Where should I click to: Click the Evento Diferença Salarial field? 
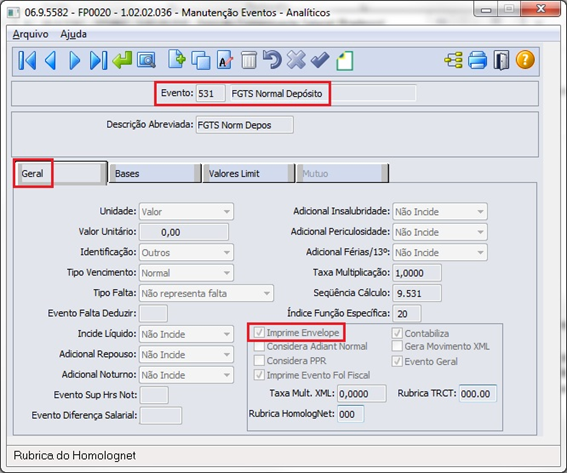tap(161, 416)
